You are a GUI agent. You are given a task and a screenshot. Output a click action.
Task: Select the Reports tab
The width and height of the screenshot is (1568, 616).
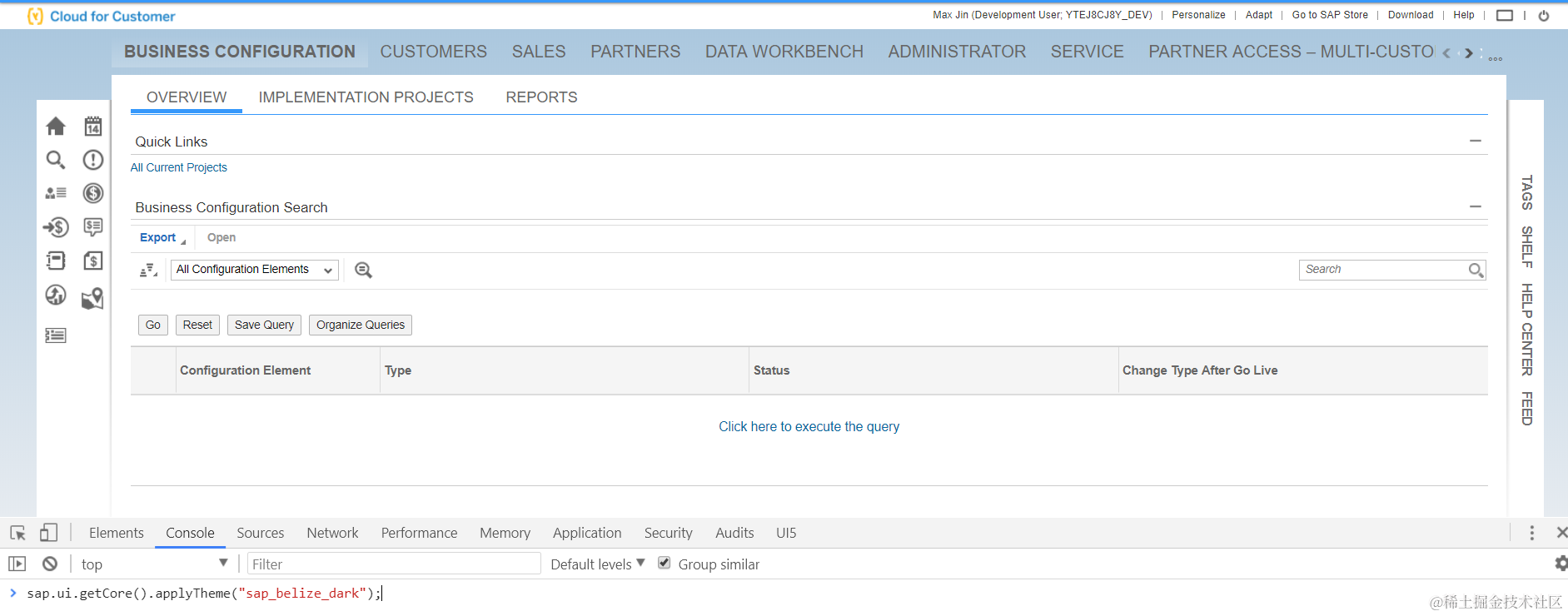click(x=541, y=97)
